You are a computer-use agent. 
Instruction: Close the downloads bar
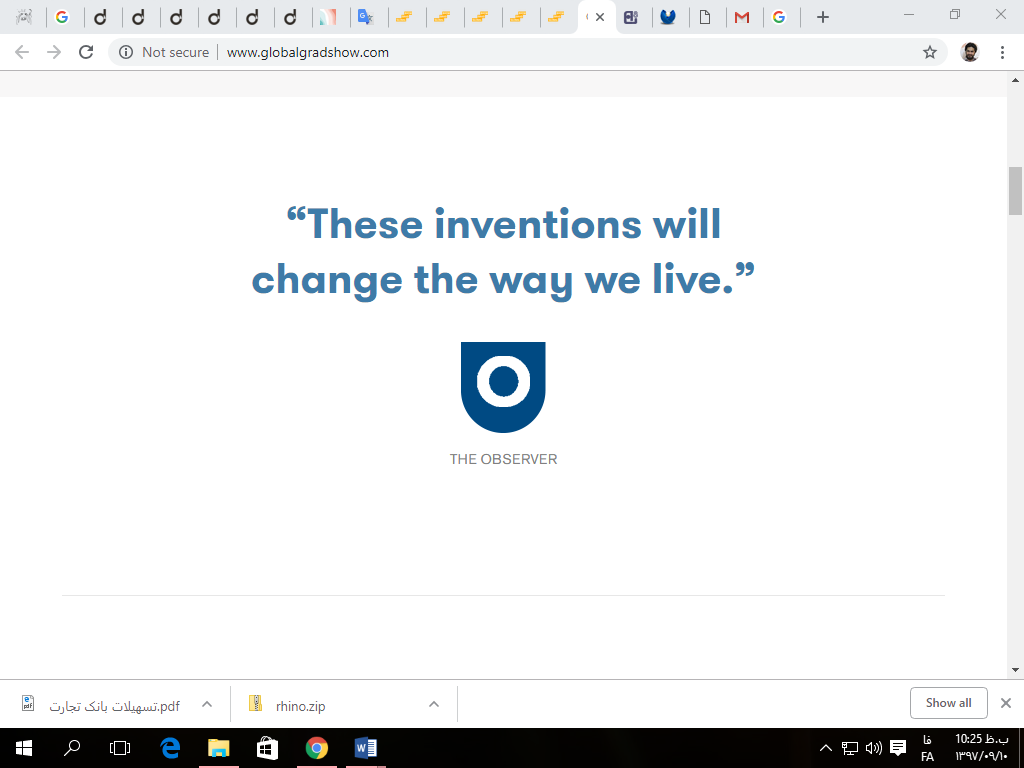(x=1006, y=703)
